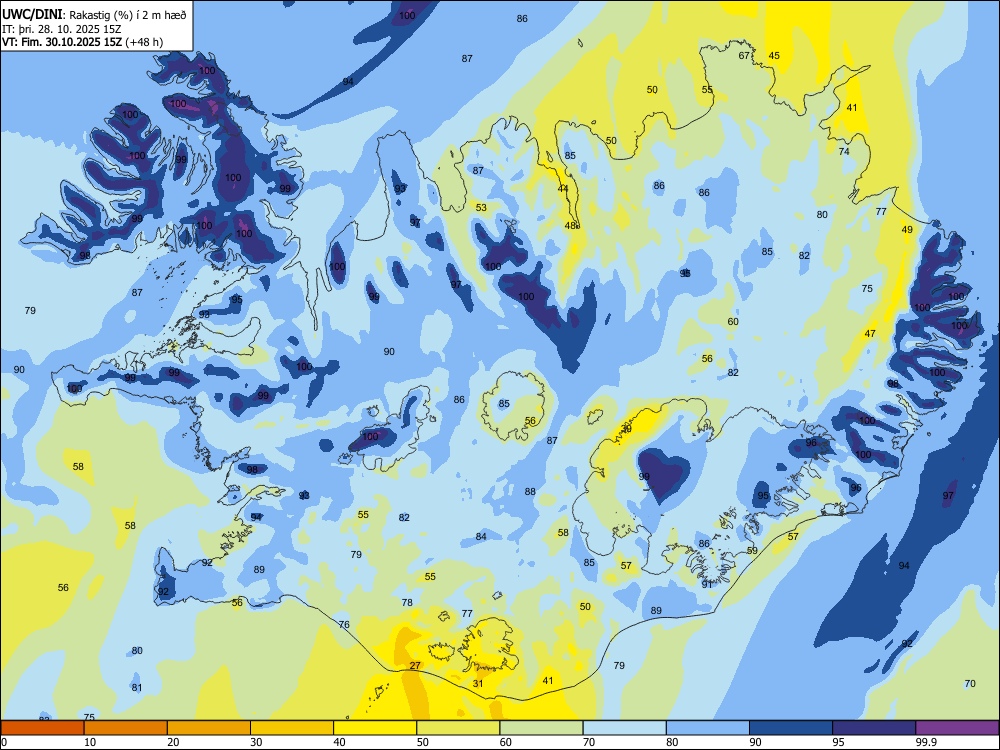Click the map value '84' in south-central area
This screenshot has height=750, width=1000.
(x=481, y=536)
